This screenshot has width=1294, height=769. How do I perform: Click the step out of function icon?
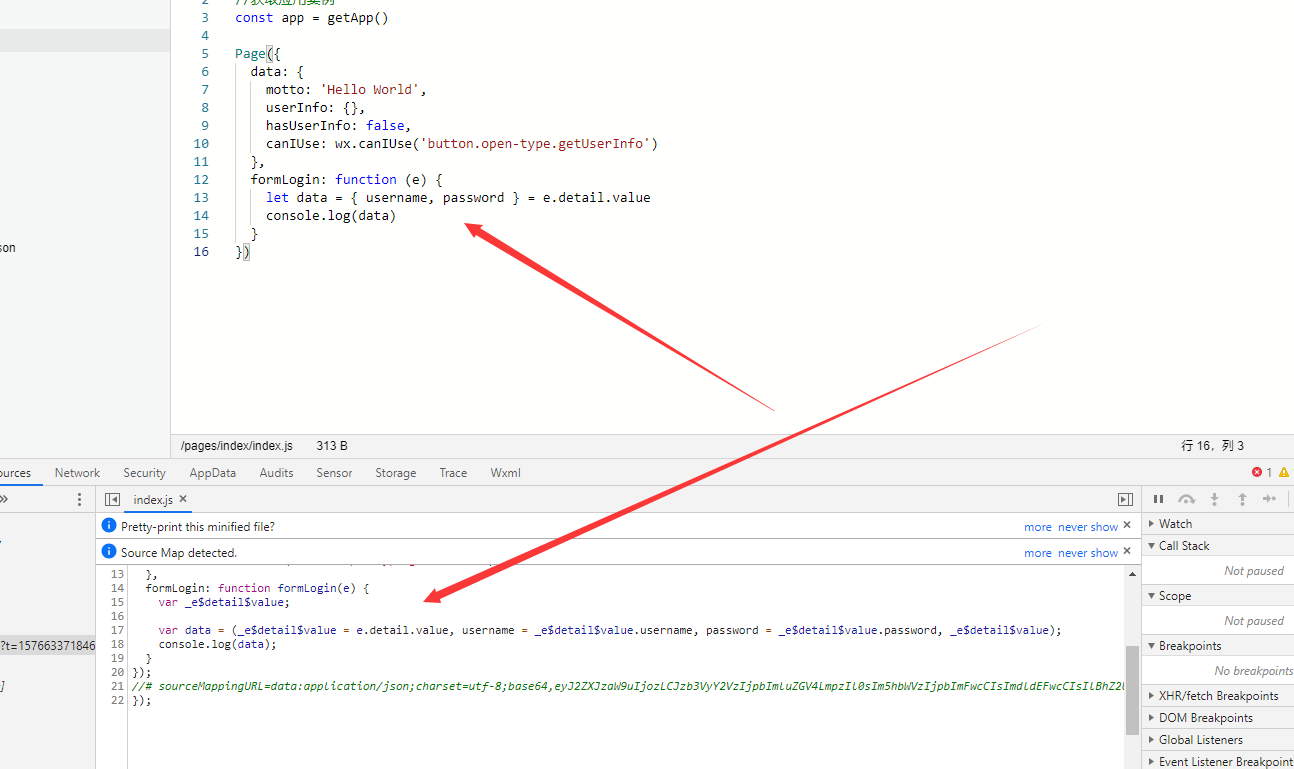point(1242,499)
